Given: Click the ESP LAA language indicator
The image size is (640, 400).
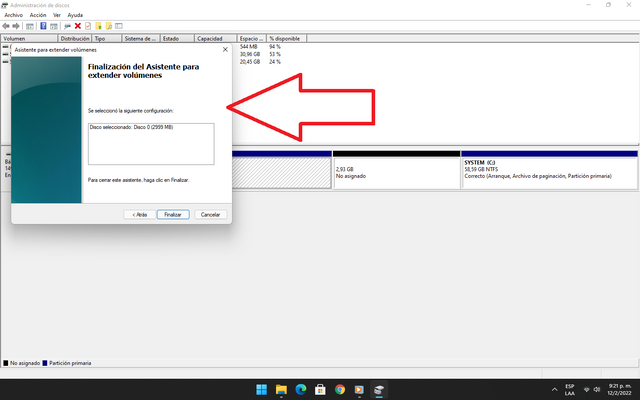Looking at the screenshot, I should coord(570,390).
